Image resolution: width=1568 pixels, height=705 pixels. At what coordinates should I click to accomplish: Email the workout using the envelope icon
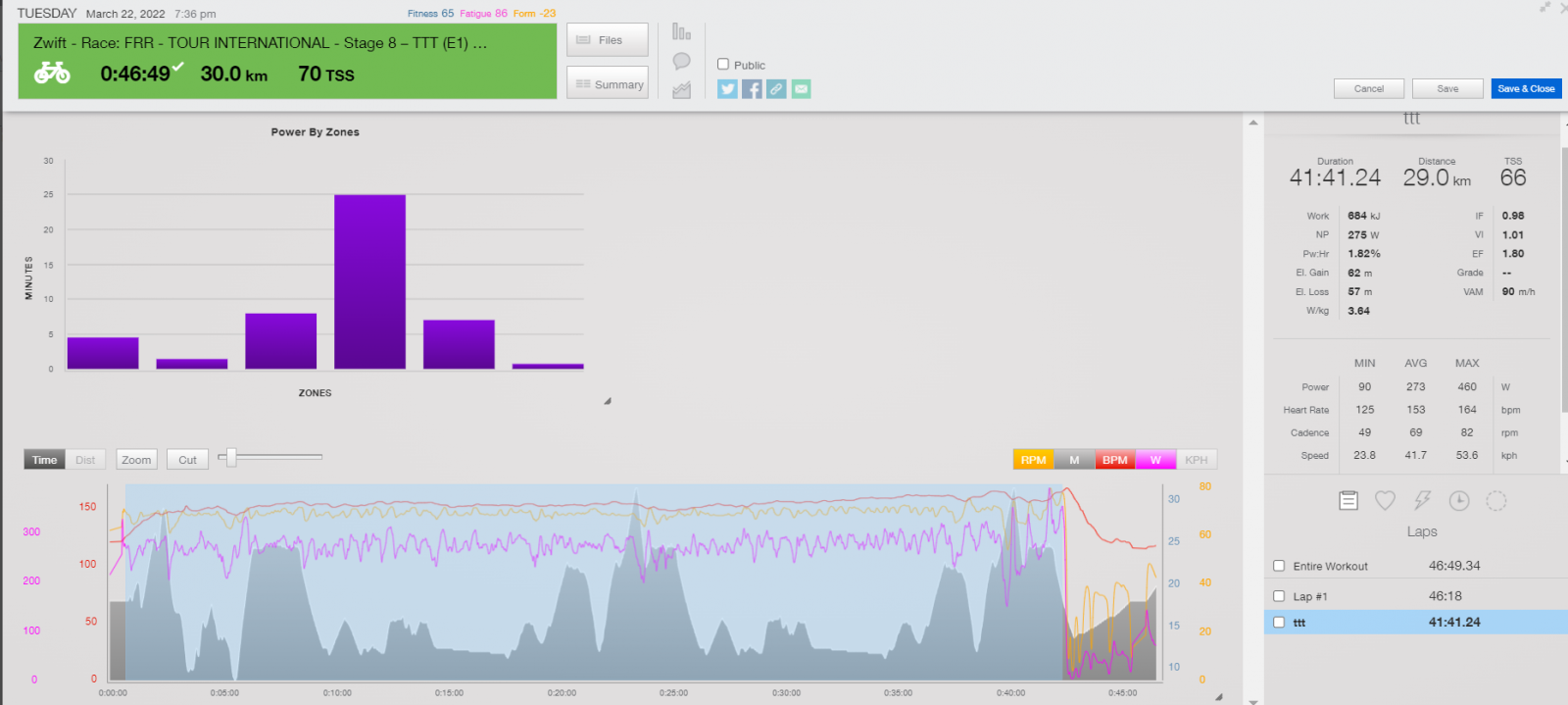(801, 89)
